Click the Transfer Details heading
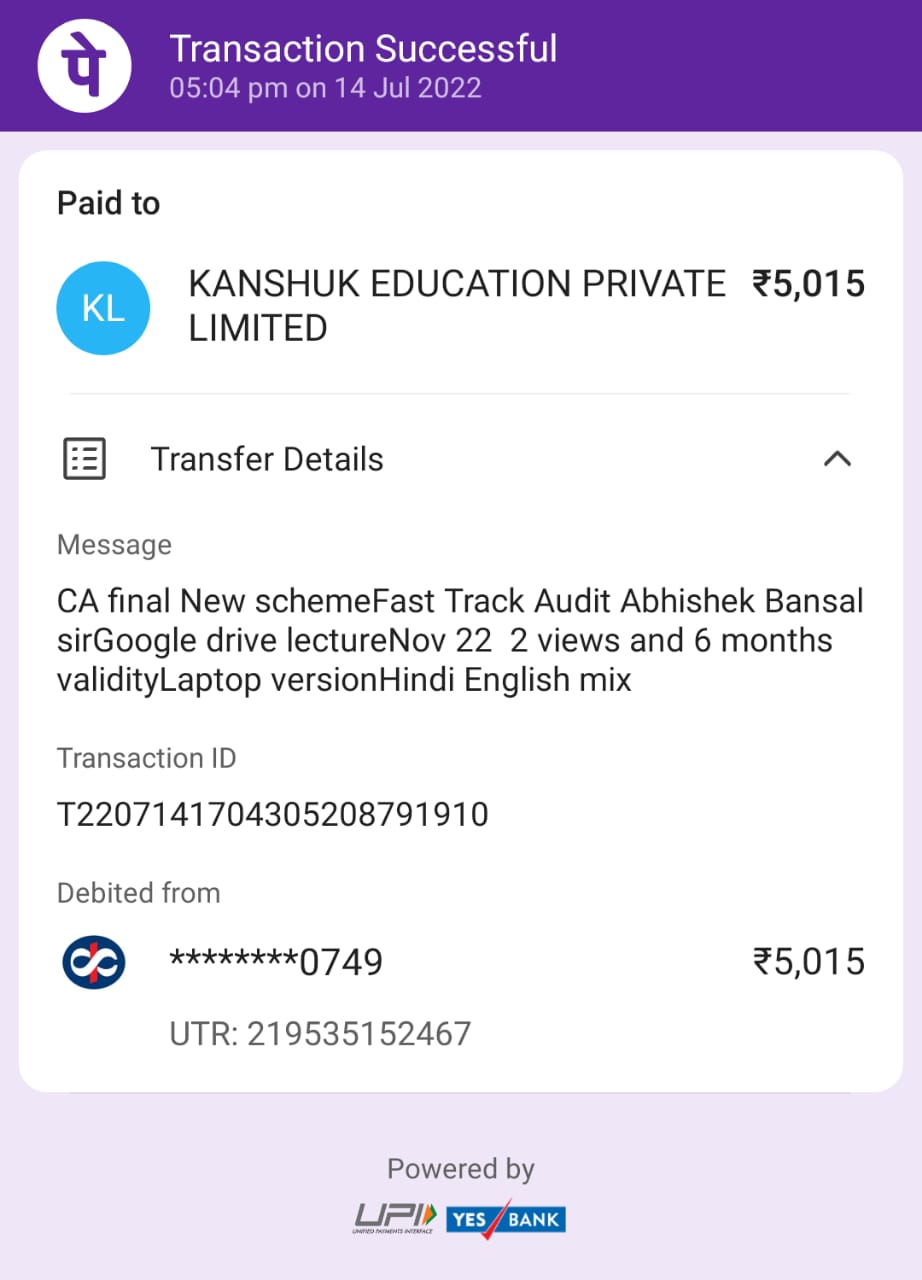This screenshot has width=922, height=1280. coord(267,459)
